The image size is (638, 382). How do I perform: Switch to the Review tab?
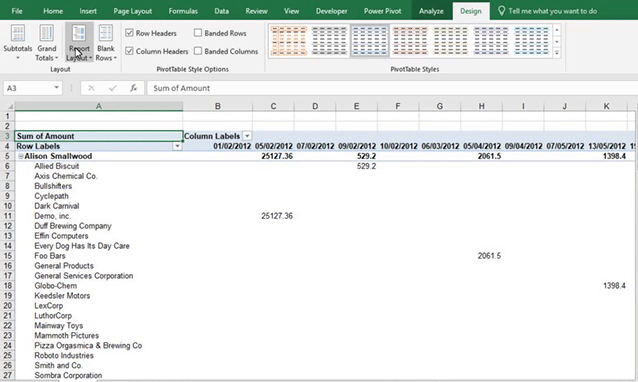(256, 11)
